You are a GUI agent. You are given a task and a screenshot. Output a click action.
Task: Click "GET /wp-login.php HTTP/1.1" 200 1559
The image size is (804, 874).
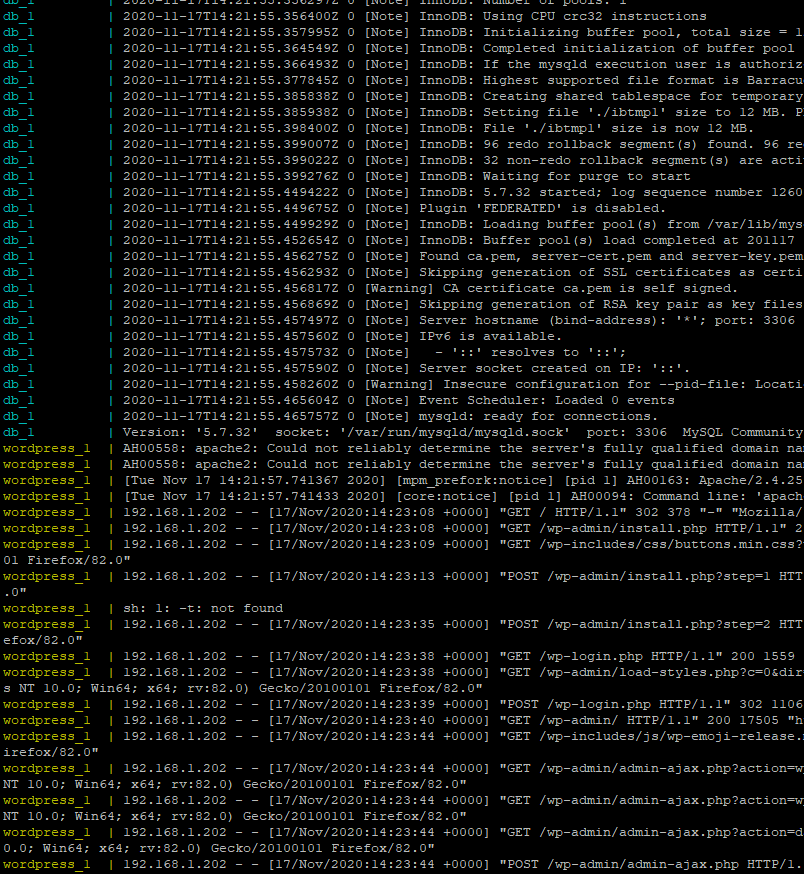647,657
